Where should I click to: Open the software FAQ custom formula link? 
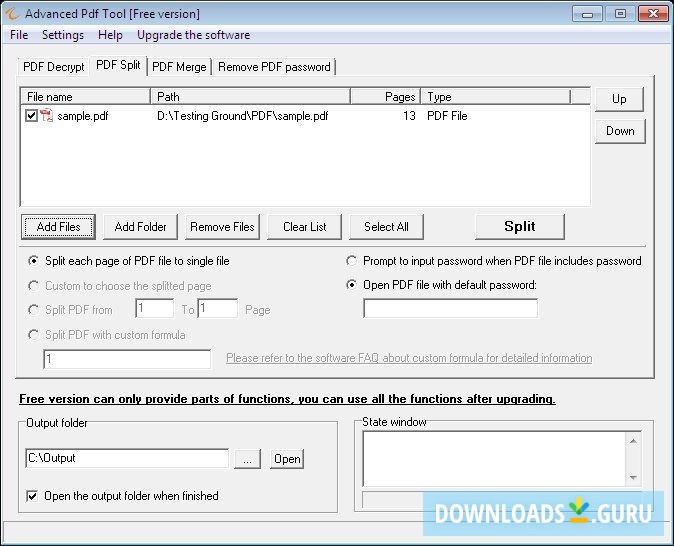click(x=409, y=358)
